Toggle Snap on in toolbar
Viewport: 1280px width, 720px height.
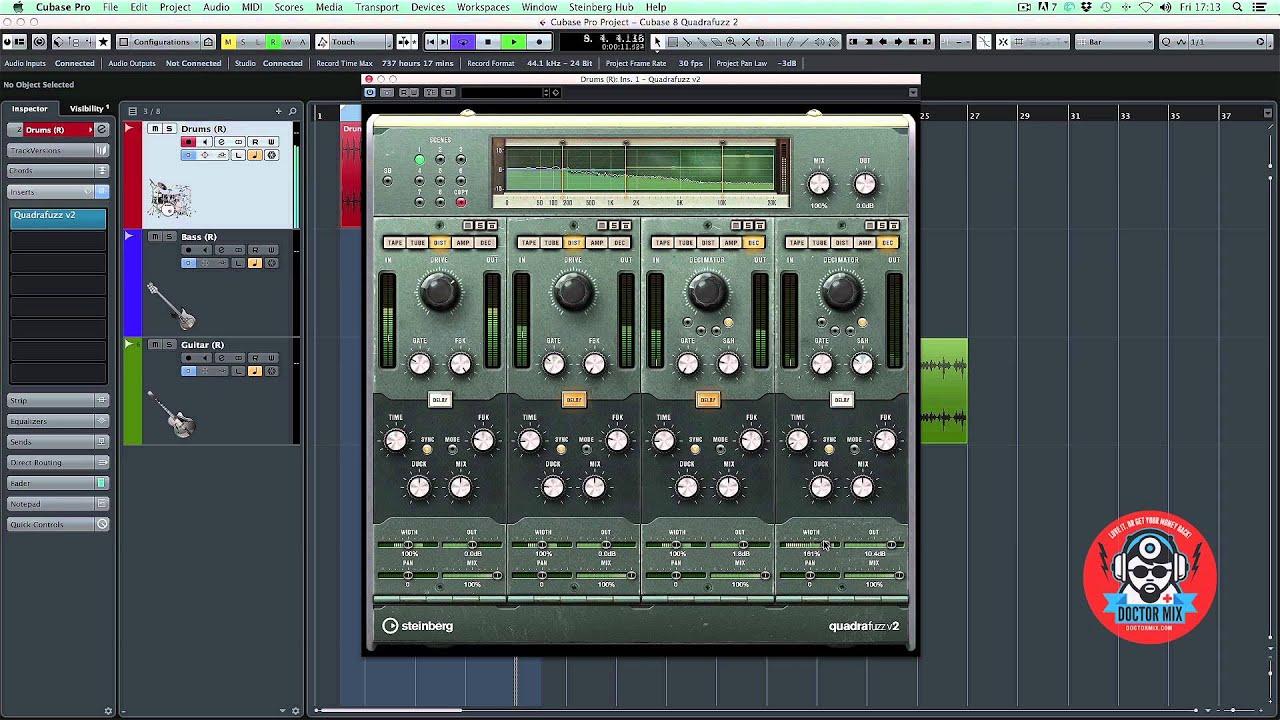pos(1003,42)
